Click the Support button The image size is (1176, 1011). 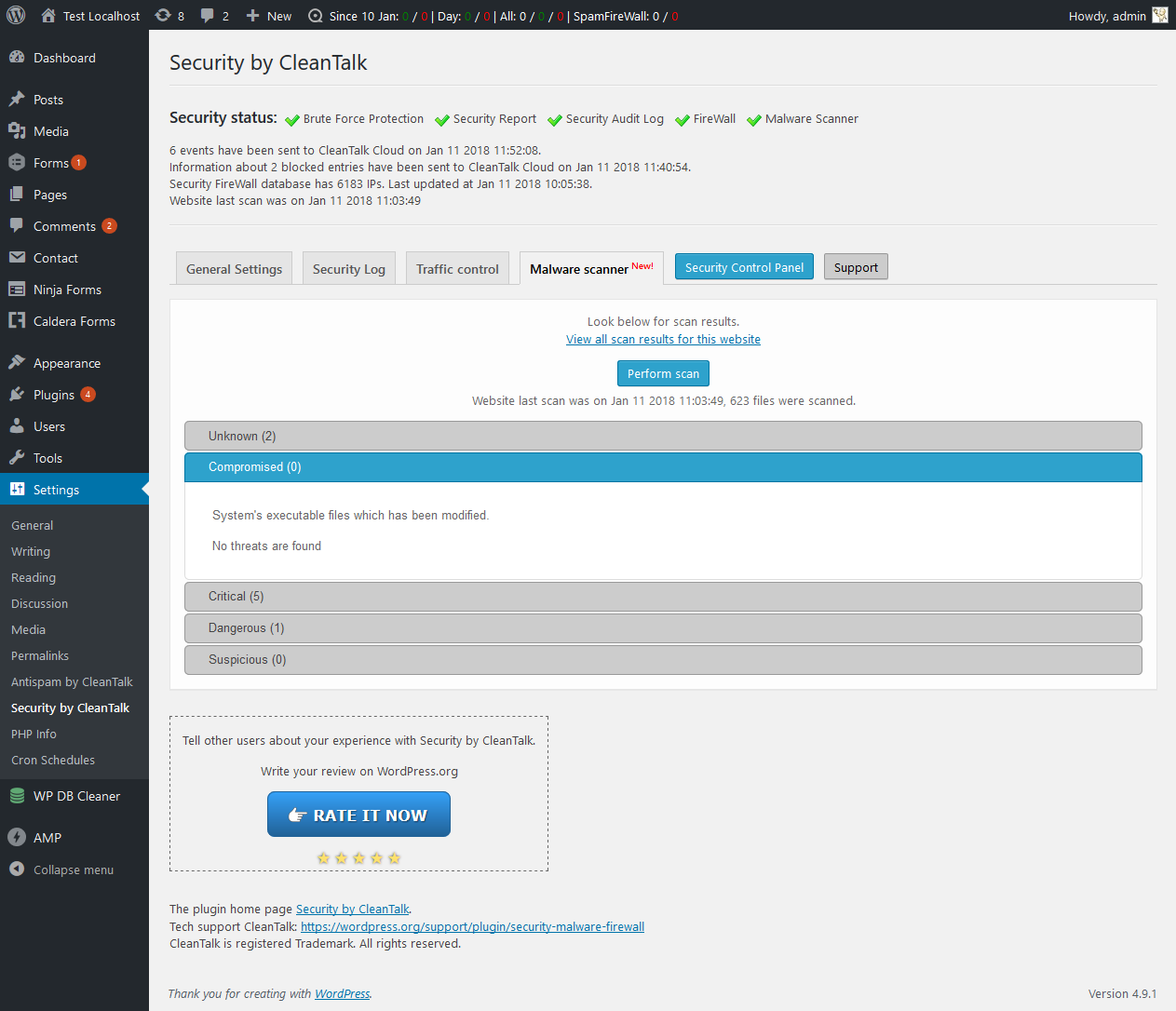(x=856, y=267)
